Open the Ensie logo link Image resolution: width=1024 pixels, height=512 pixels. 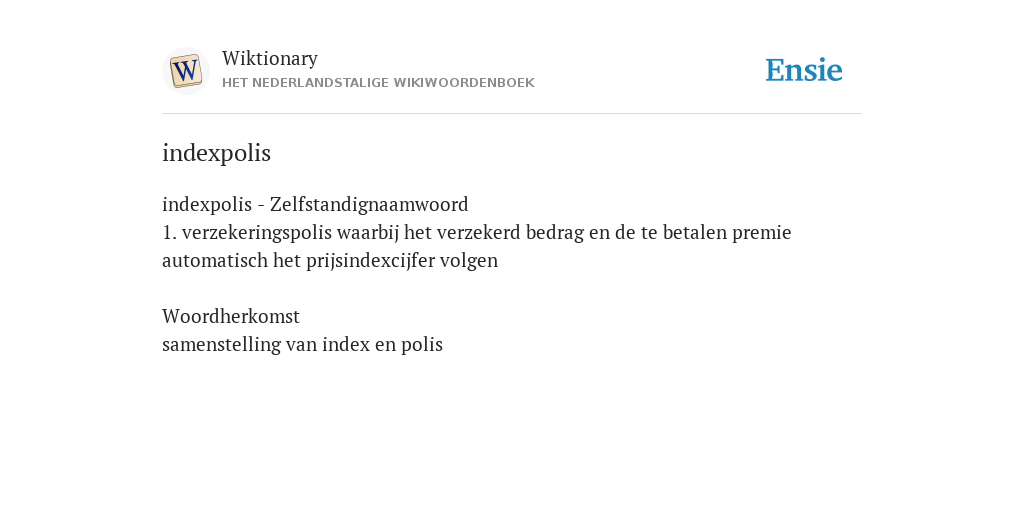pyautogui.click(x=804, y=70)
